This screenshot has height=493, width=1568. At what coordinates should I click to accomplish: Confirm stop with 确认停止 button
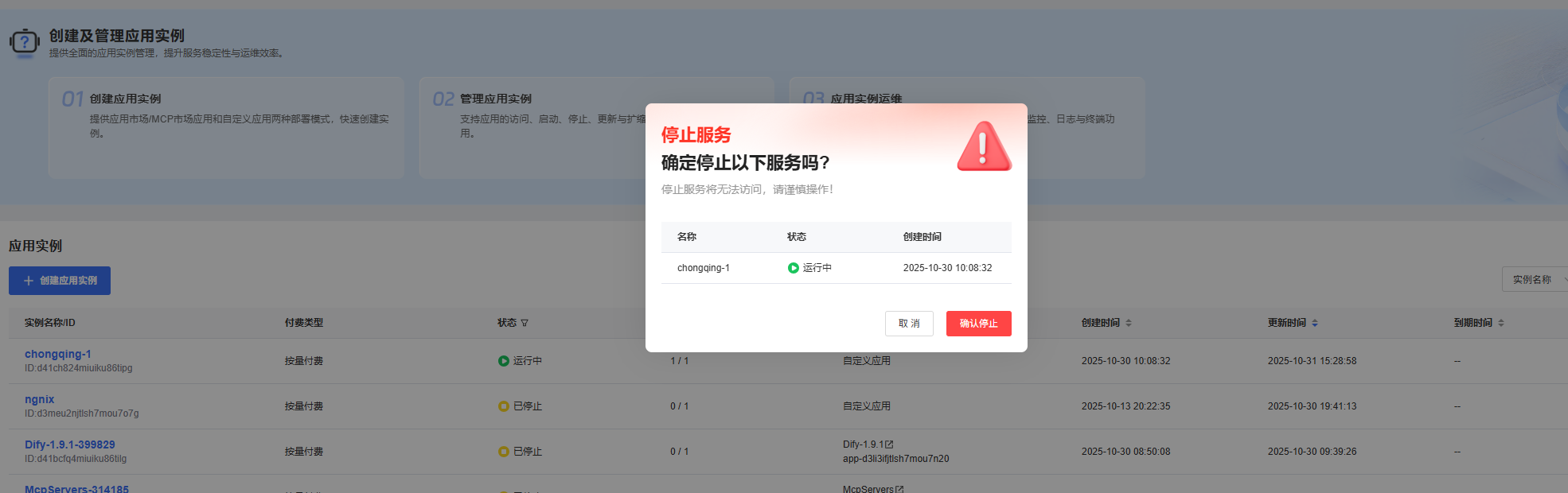click(978, 324)
